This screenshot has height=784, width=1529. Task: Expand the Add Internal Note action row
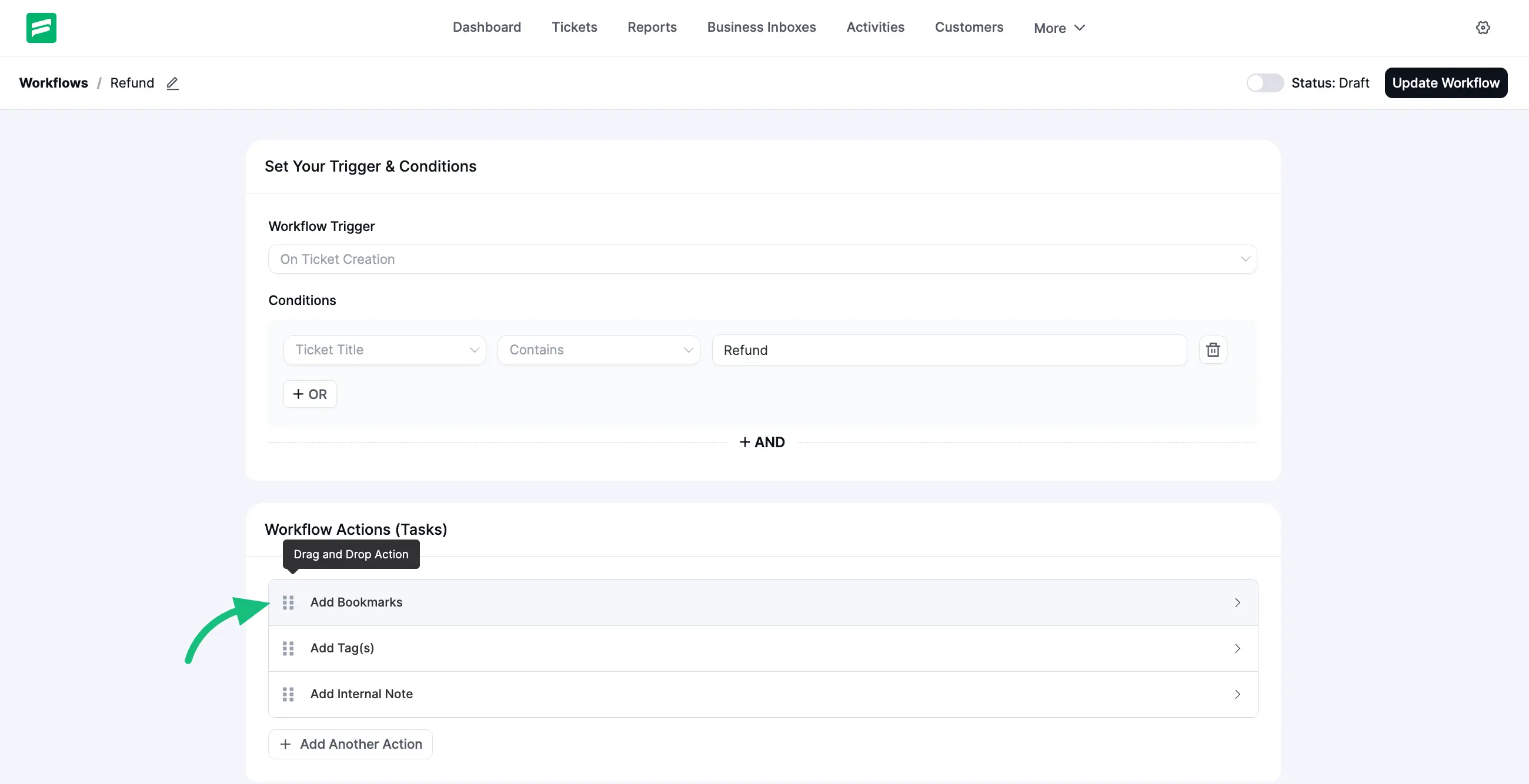pos(1237,694)
